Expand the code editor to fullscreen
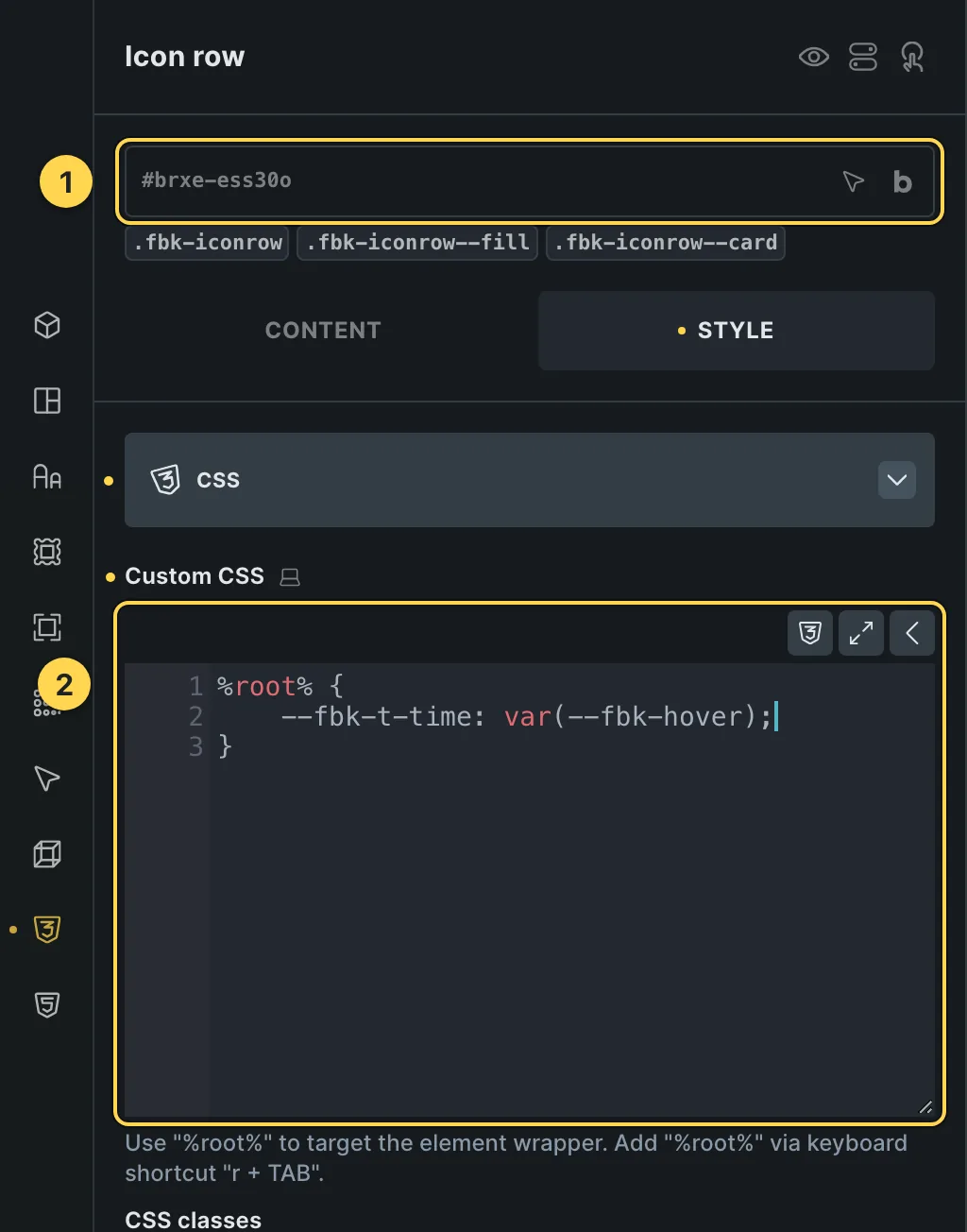The height and width of the screenshot is (1232, 967). (x=861, y=633)
